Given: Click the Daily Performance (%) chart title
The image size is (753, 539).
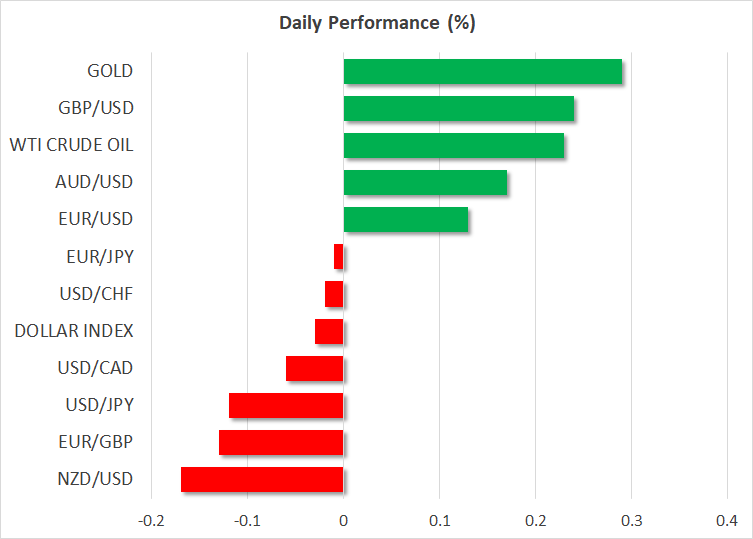Looking at the screenshot, I should (376, 23).
